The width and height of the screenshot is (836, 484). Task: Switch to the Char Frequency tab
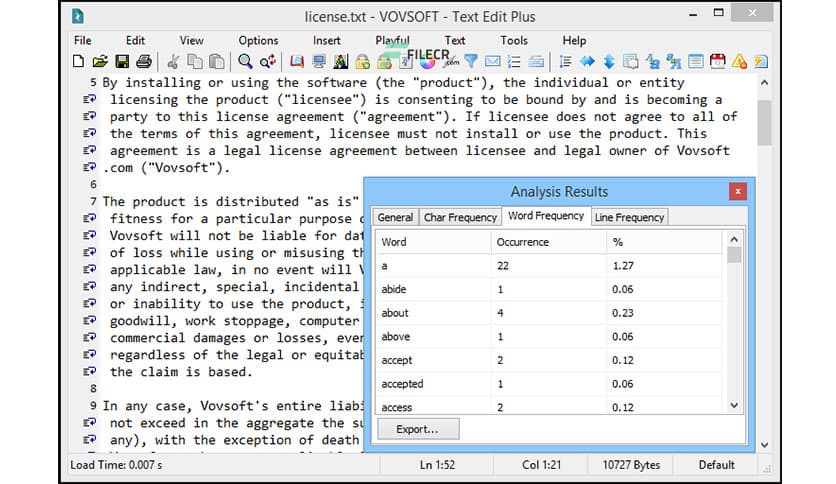point(460,217)
